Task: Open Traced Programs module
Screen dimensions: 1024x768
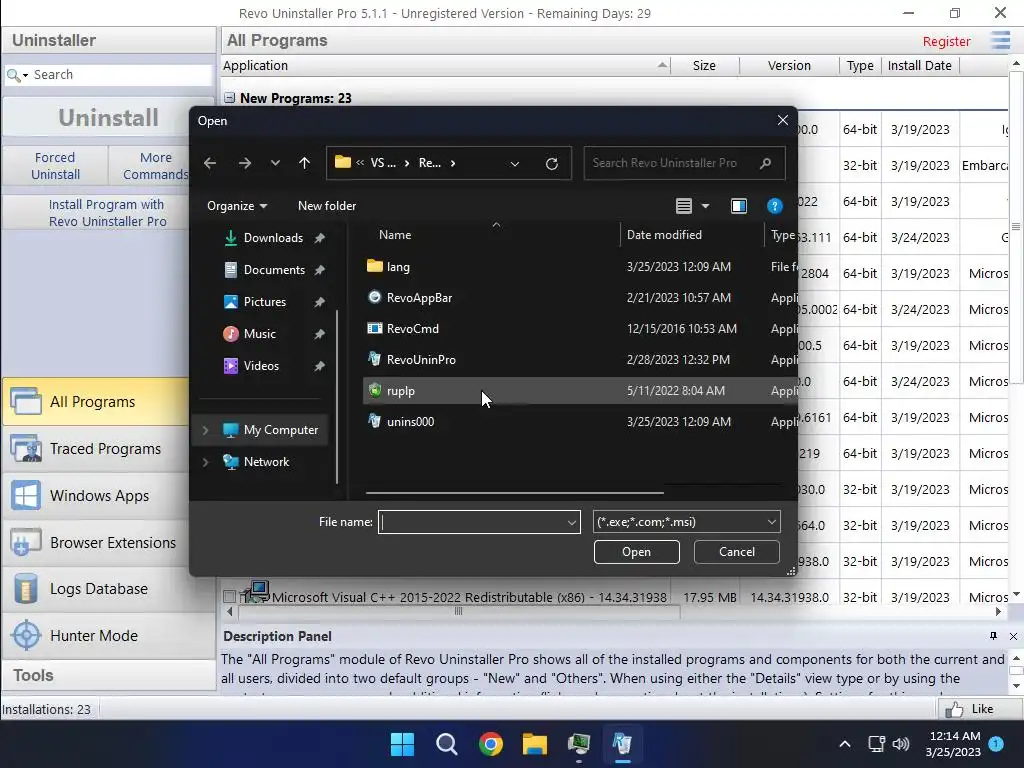Action: click(95, 449)
